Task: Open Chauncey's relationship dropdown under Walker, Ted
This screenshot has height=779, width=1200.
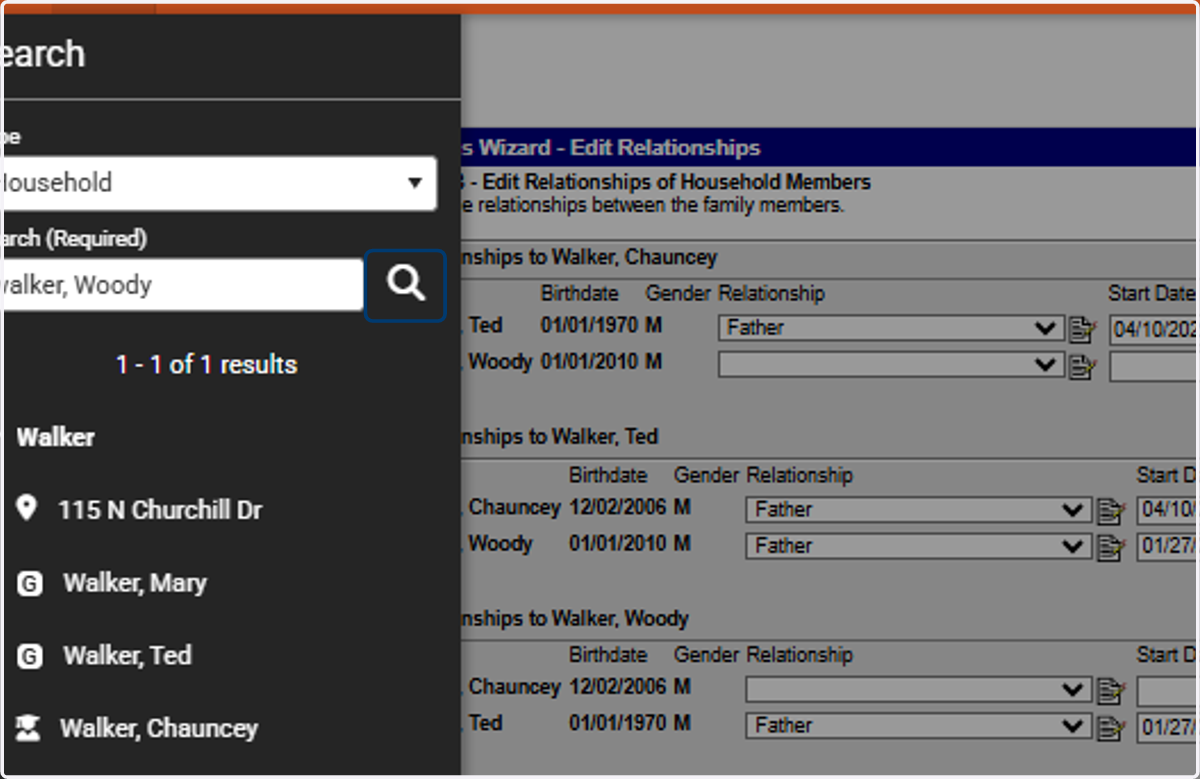Action: 919,510
